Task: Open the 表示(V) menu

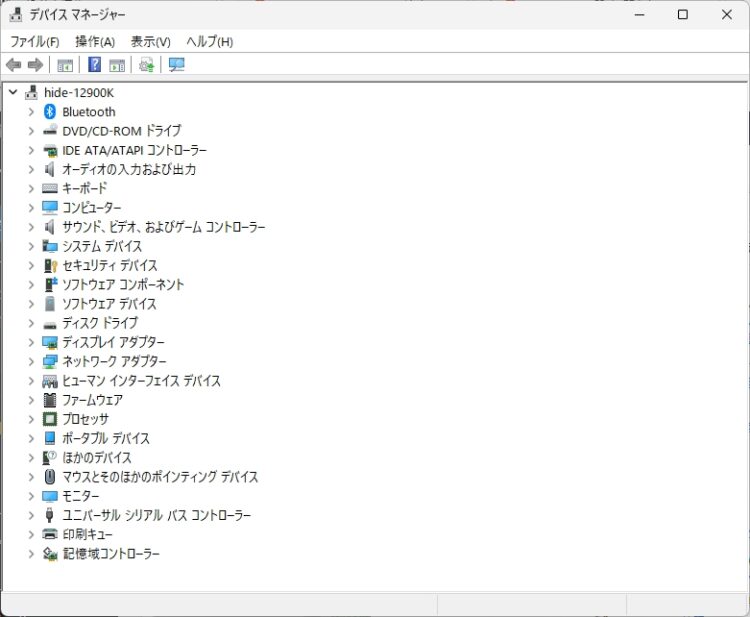Action: [151, 42]
